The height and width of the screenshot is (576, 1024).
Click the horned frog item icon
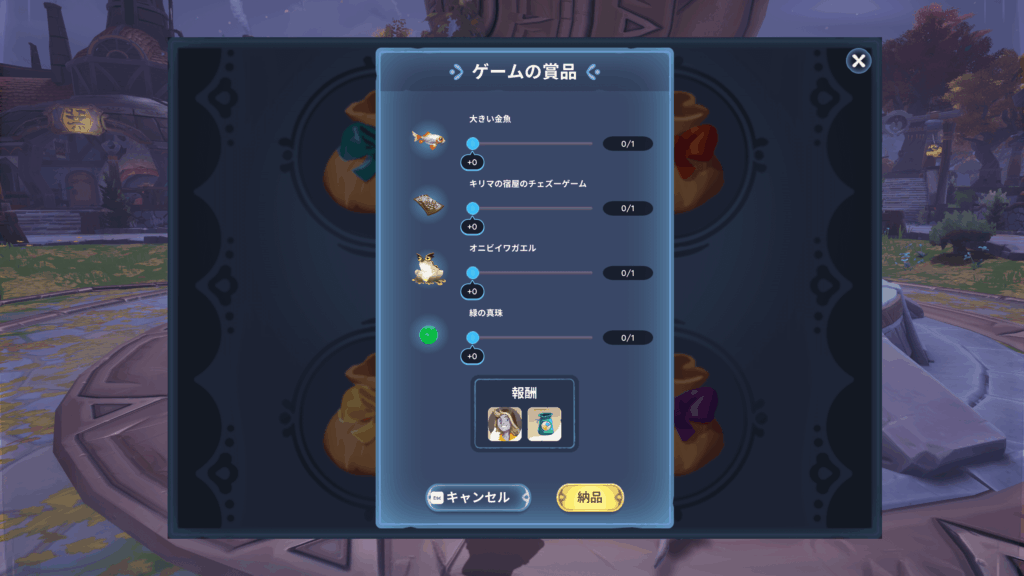click(428, 268)
